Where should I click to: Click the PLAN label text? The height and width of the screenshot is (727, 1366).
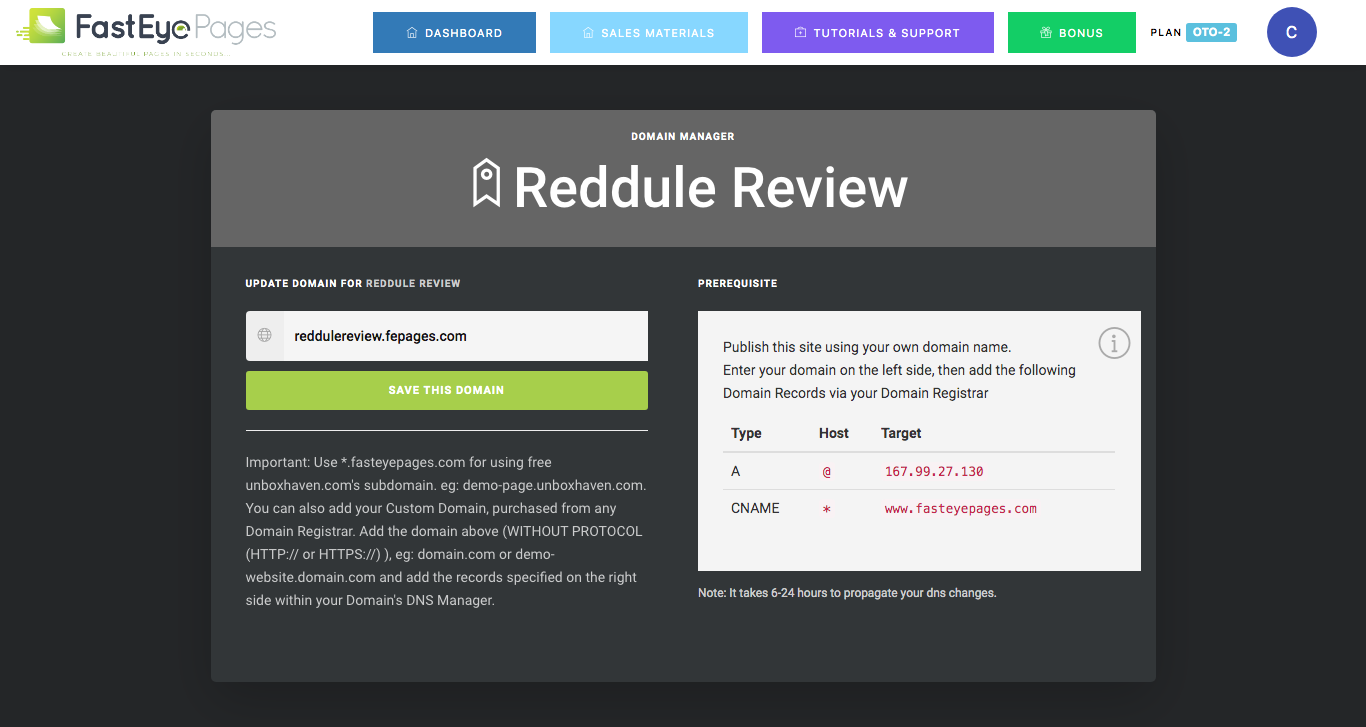pyautogui.click(x=1166, y=33)
